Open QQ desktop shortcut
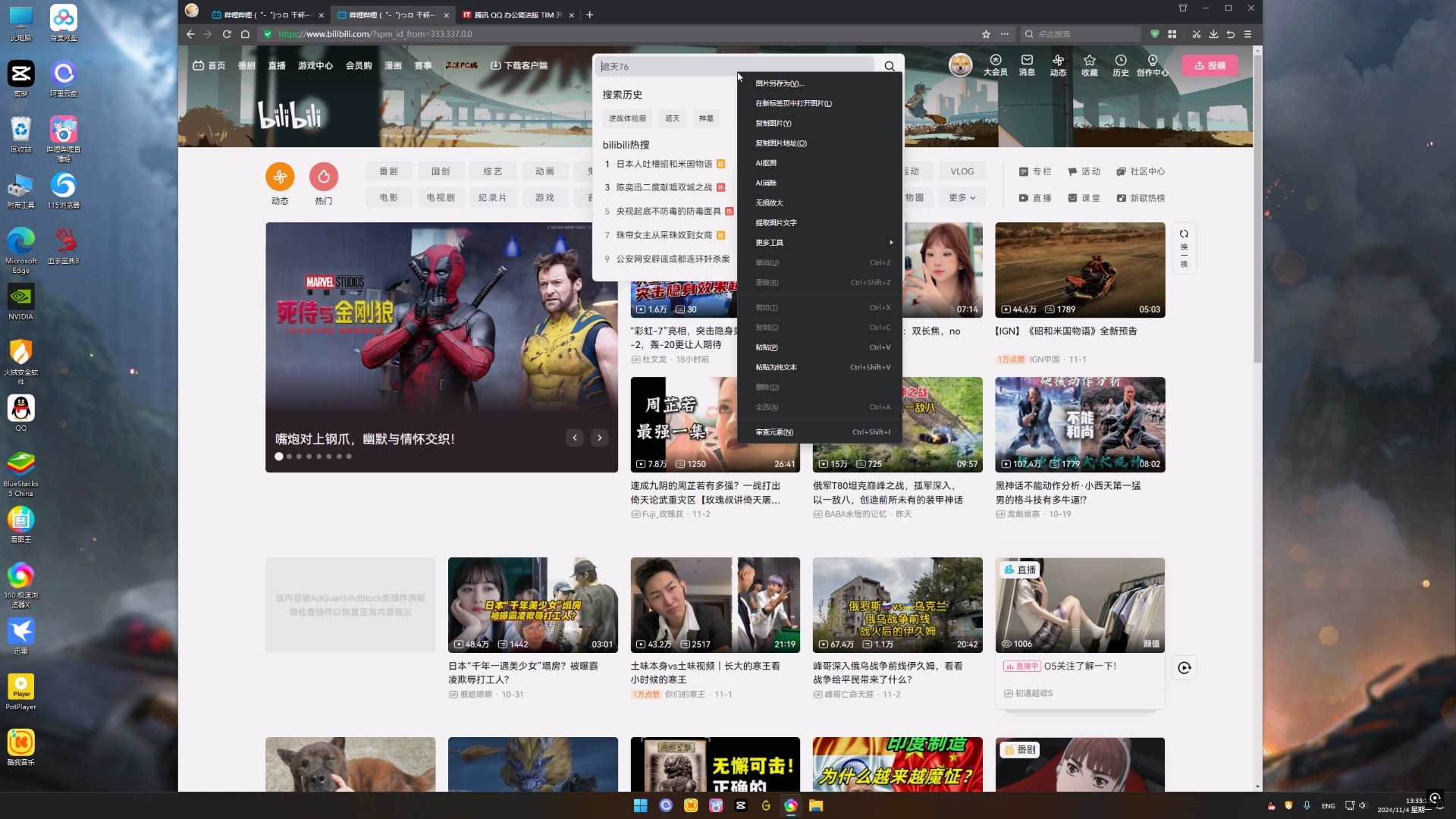 pyautogui.click(x=21, y=413)
